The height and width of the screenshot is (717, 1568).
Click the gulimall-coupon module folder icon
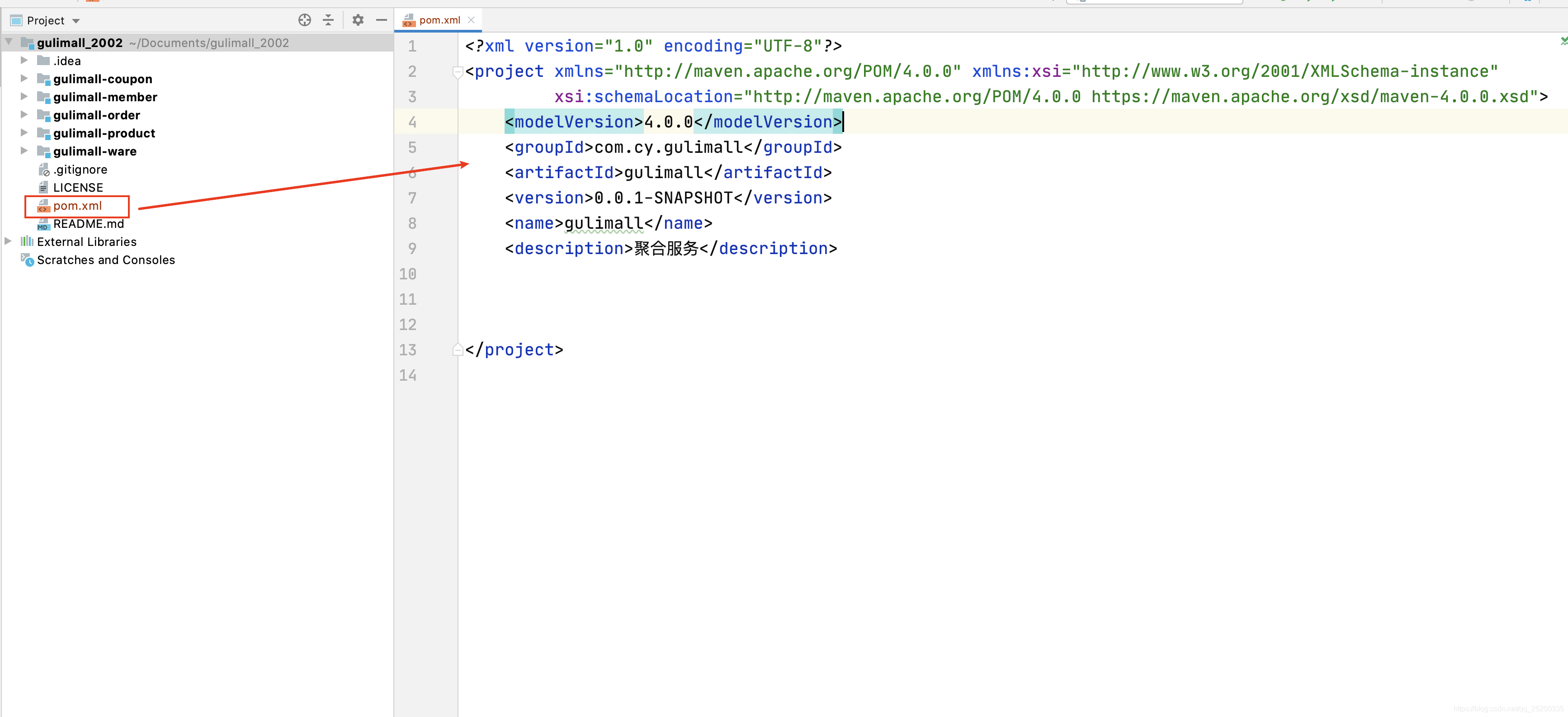point(43,79)
